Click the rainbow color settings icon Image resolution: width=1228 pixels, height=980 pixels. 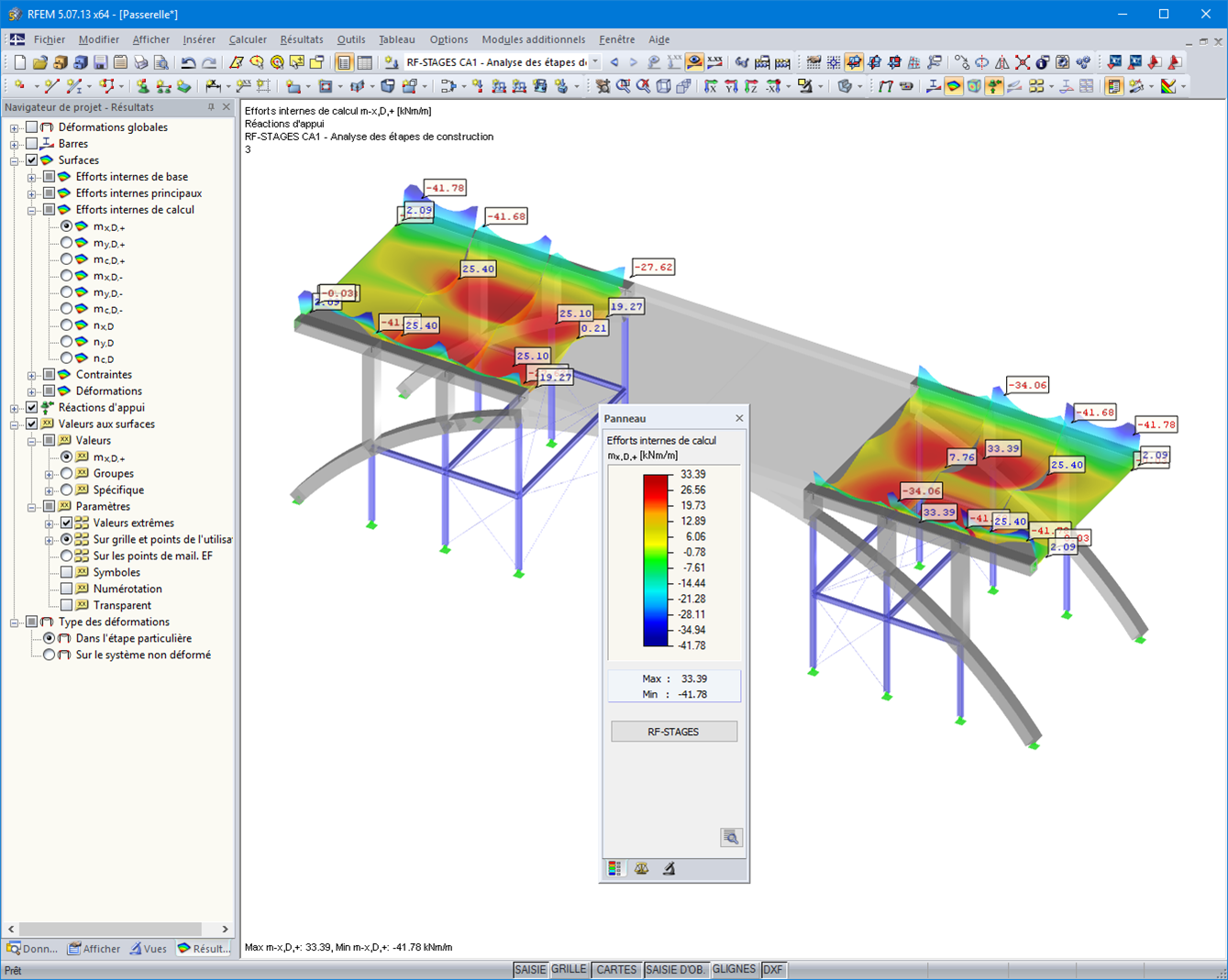[x=1167, y=86]
